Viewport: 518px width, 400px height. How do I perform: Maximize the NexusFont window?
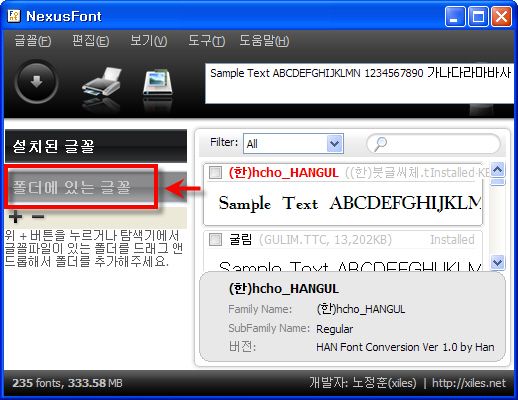(x=478, y=16)
